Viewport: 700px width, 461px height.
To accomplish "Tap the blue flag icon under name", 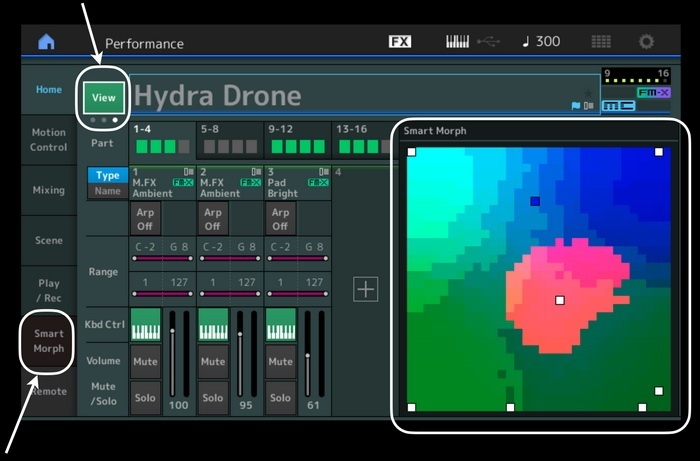I will pyautogui.click(x=576, y=106).
